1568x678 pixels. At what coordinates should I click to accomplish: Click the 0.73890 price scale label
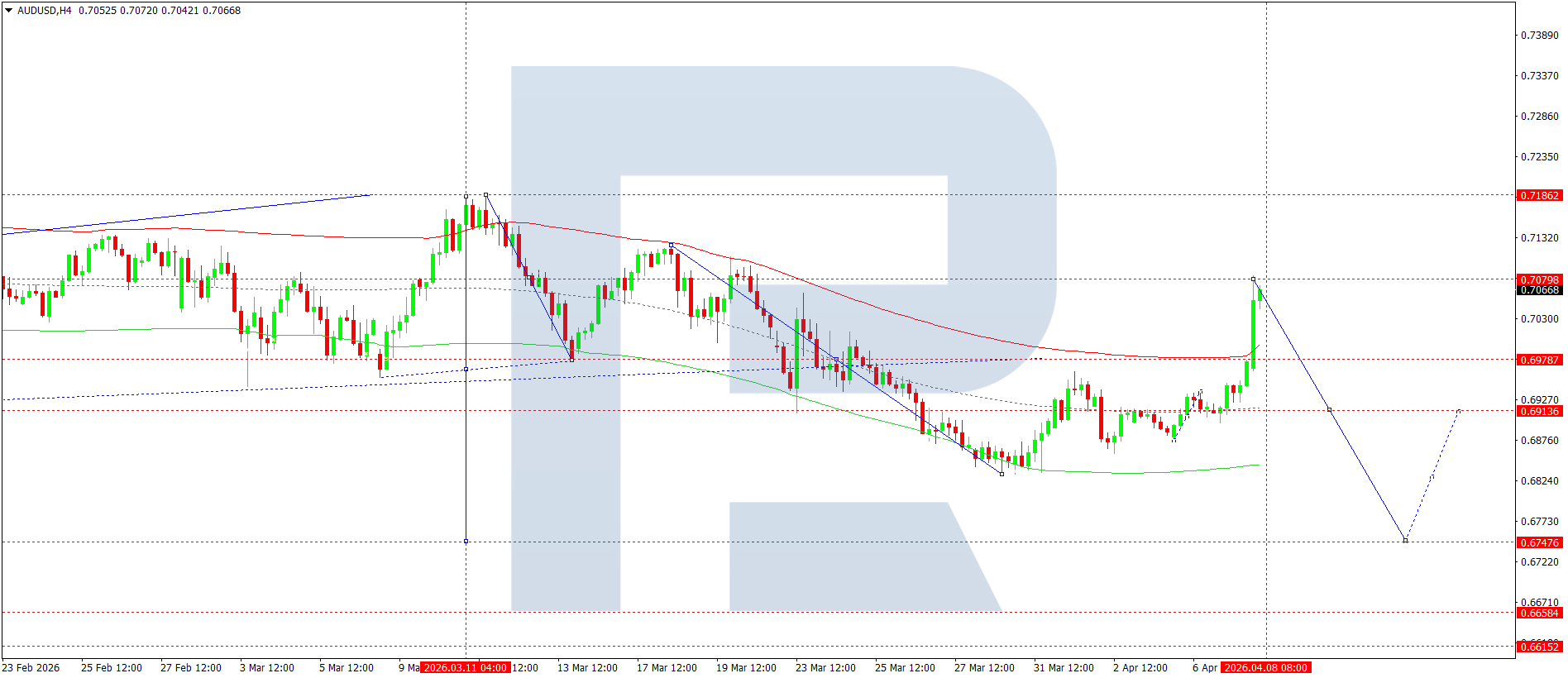point(1539,36)
